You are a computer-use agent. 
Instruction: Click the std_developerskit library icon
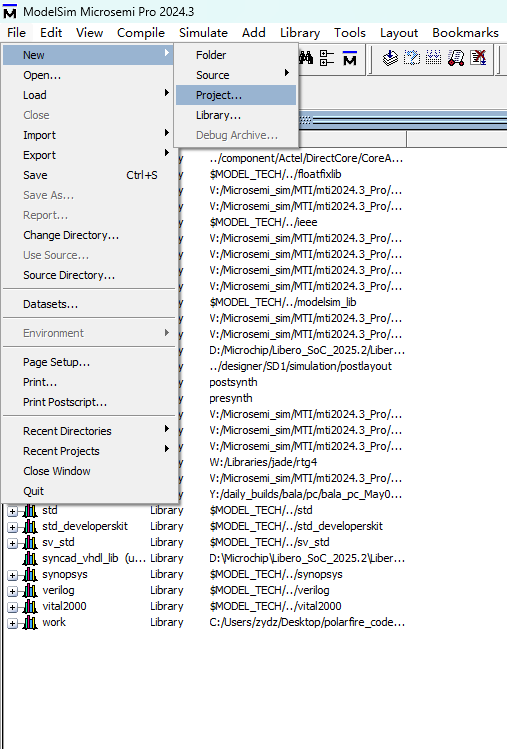[30, 526]
